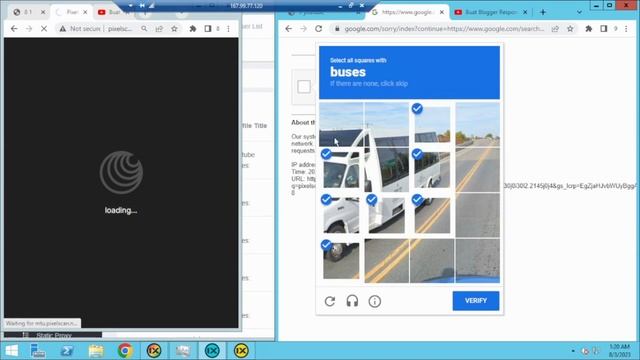Open three-dot menu in left Chrome window
Viewport: 640px width, 360px height.
[x=229, y=29]
